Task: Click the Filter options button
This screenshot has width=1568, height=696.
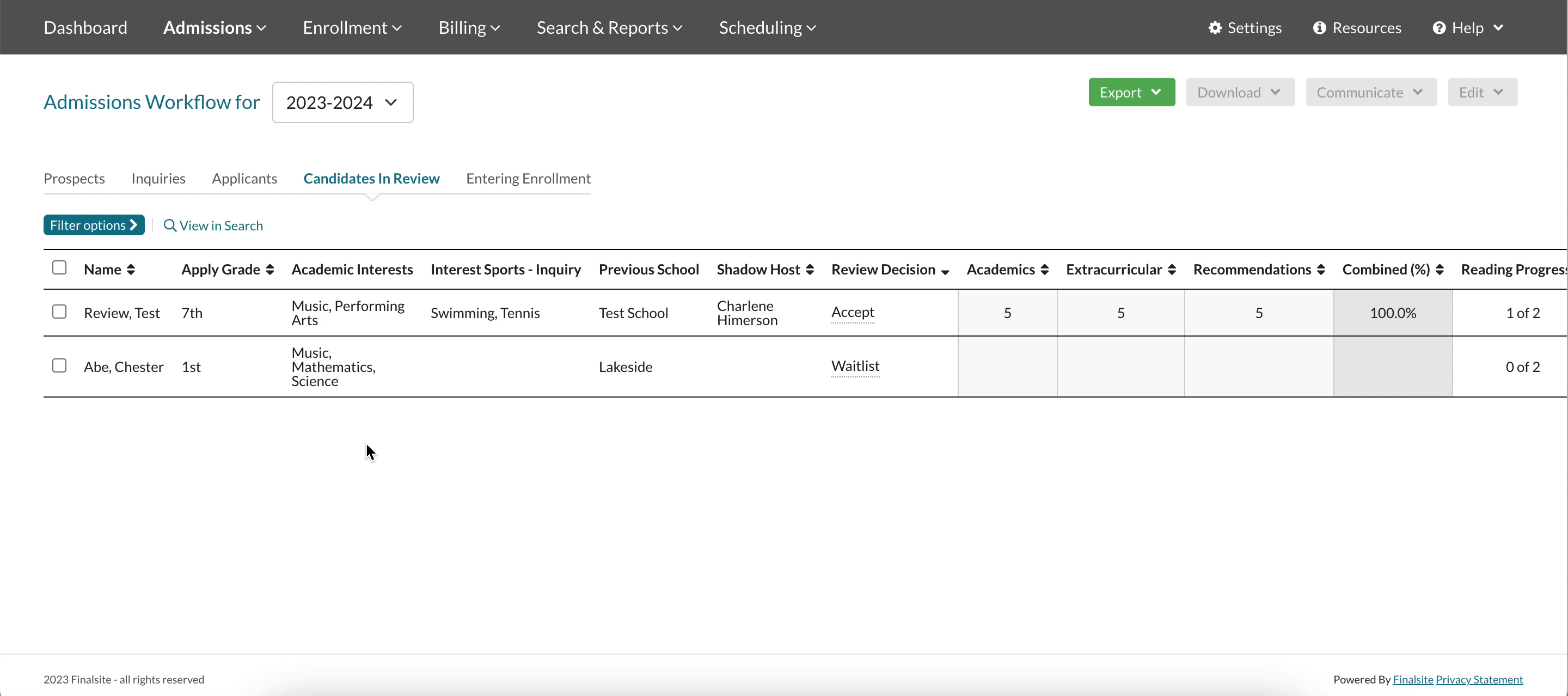Action: [x=94, y=225]
